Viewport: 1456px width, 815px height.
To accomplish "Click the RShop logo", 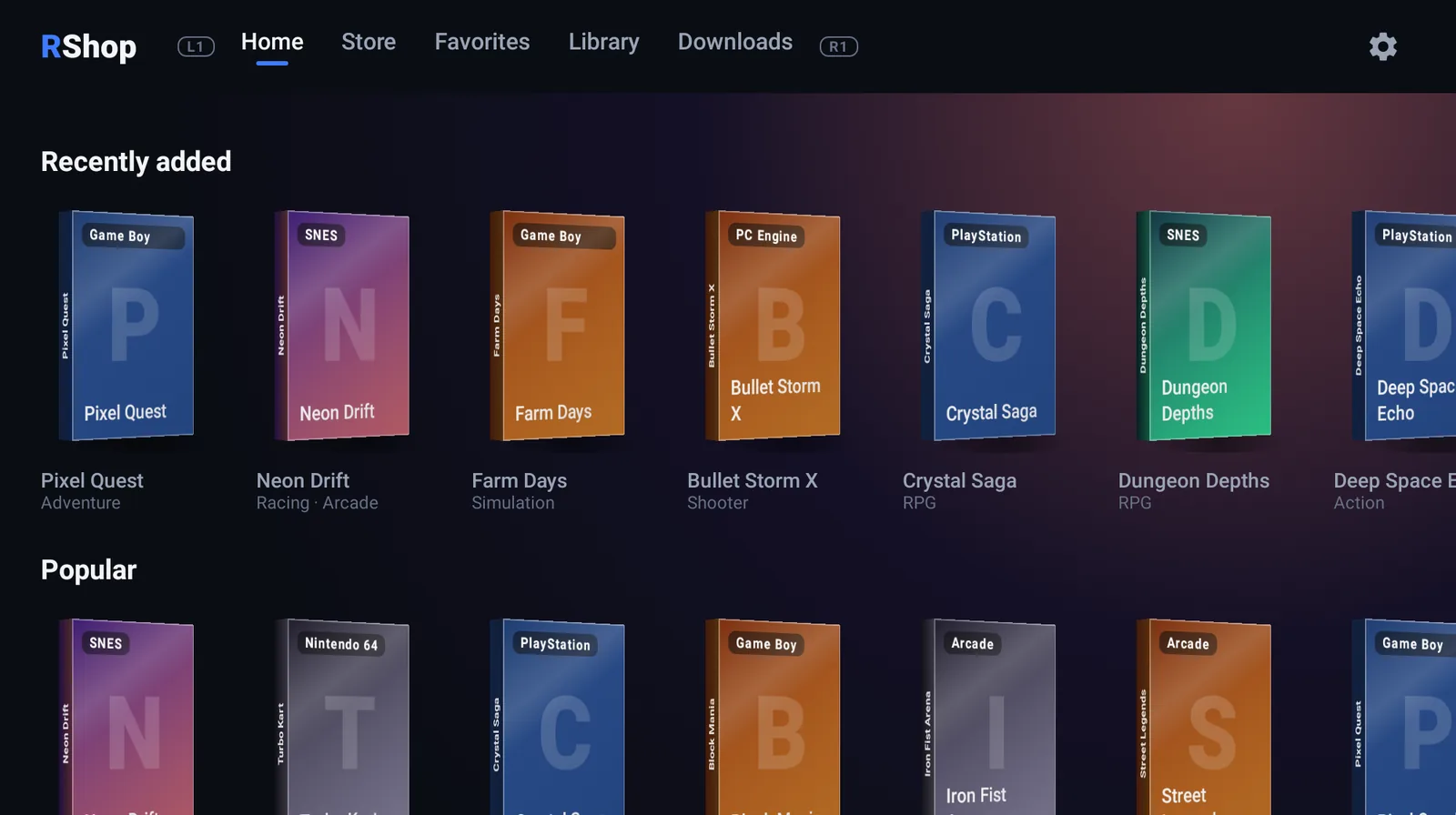I will point(88,46).
